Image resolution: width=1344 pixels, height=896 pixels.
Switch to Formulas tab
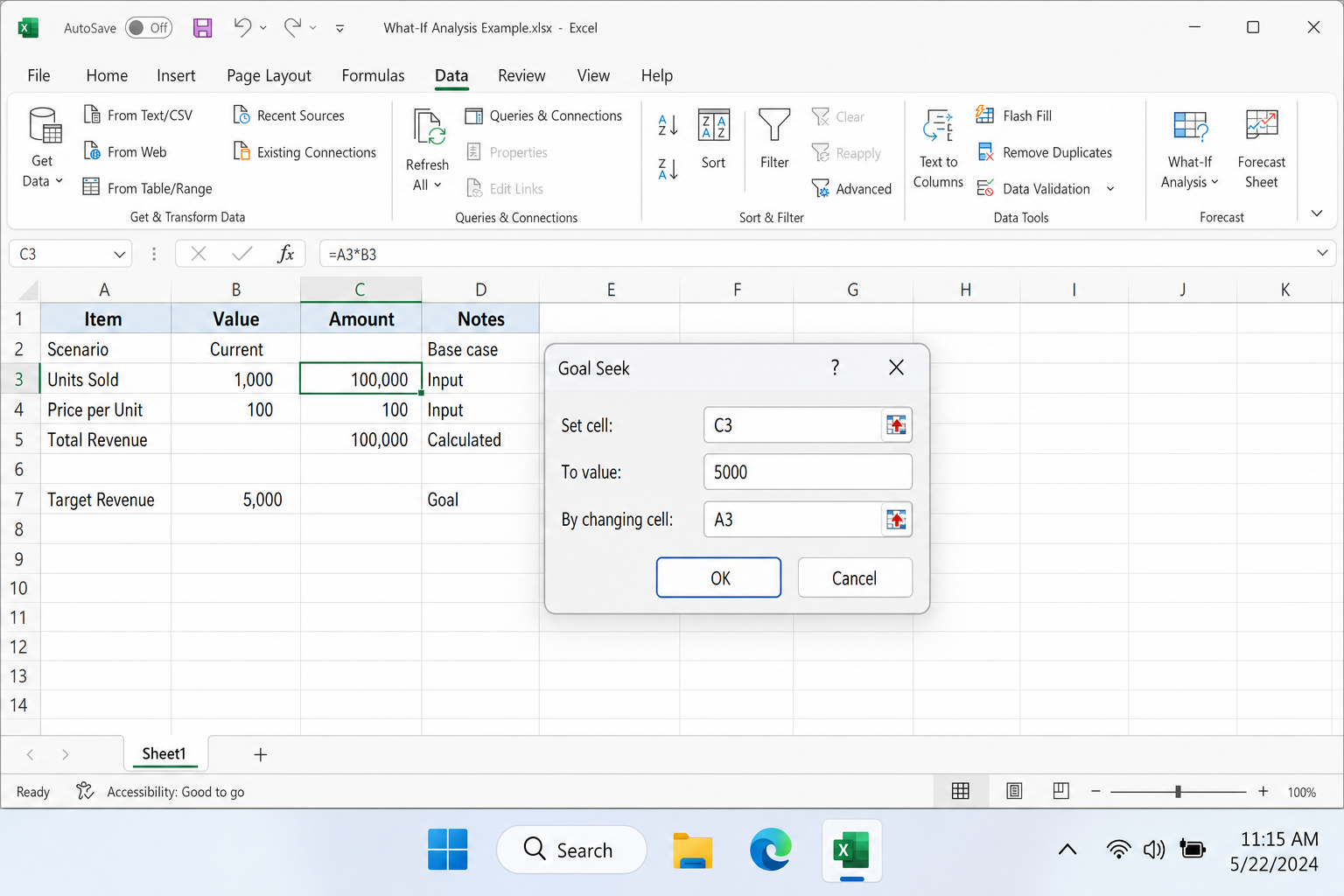click(373, 75)
